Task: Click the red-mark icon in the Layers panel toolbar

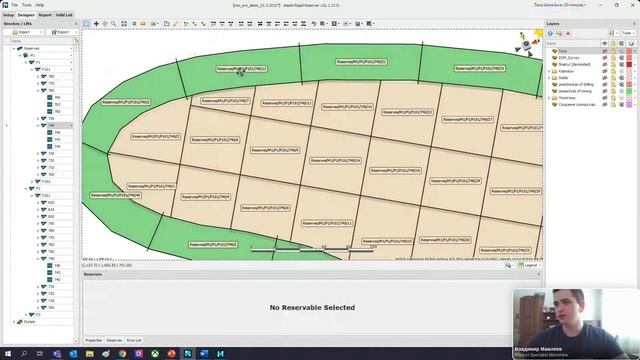Action: (x=568, y=33)
